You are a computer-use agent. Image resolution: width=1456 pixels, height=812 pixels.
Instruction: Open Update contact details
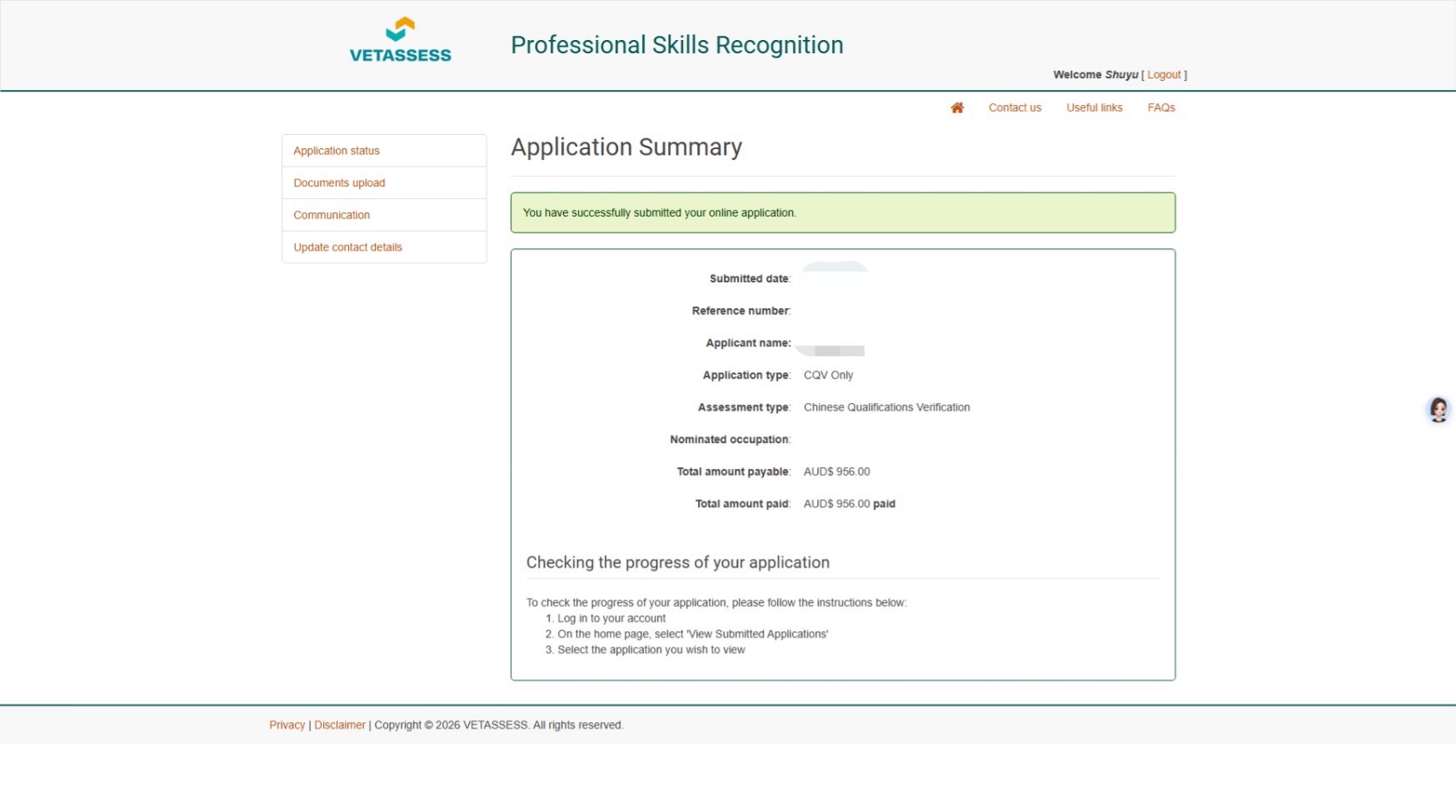(347, 247)
